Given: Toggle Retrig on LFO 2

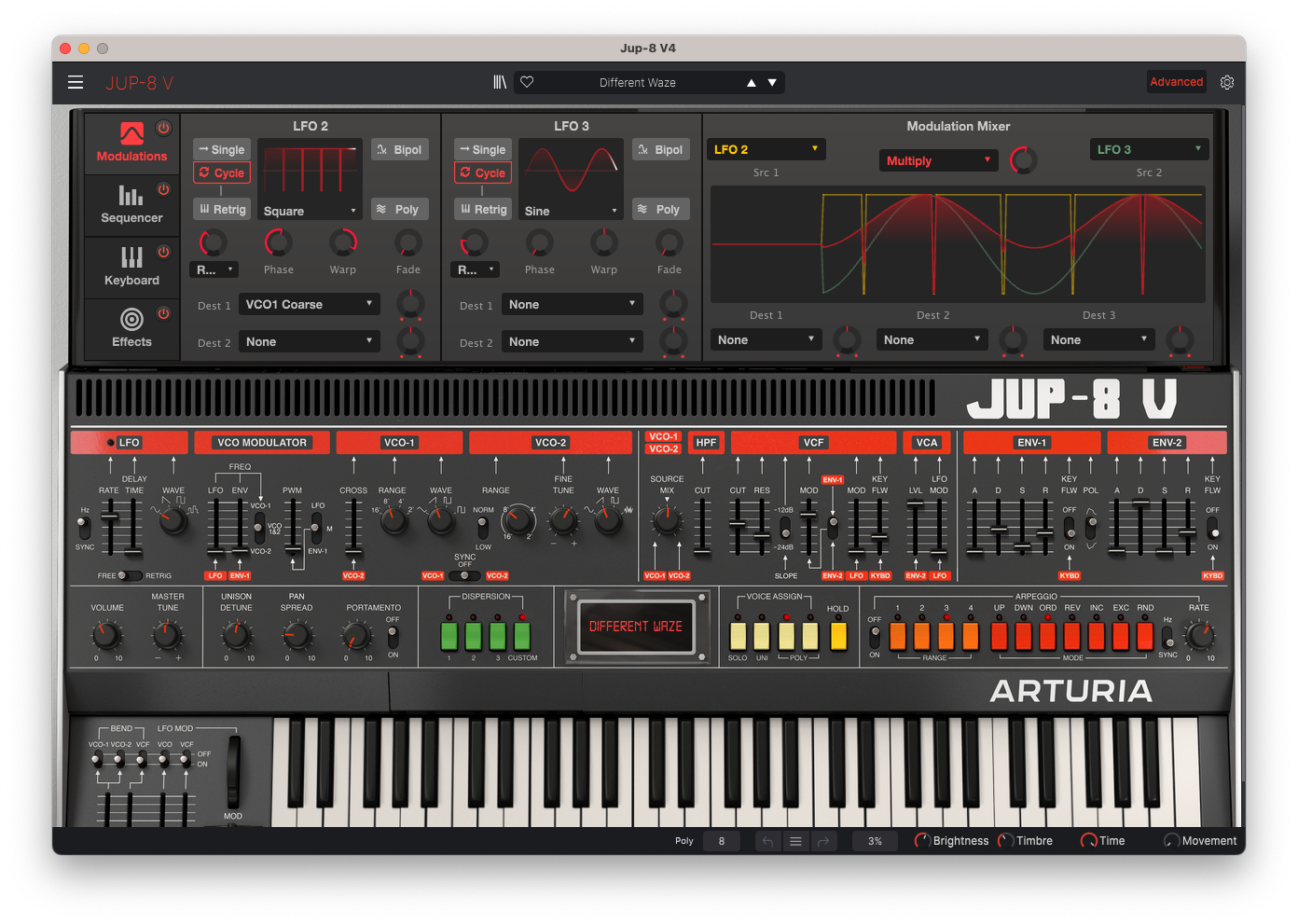Looking at the screenshot, I should pos(222,209).
